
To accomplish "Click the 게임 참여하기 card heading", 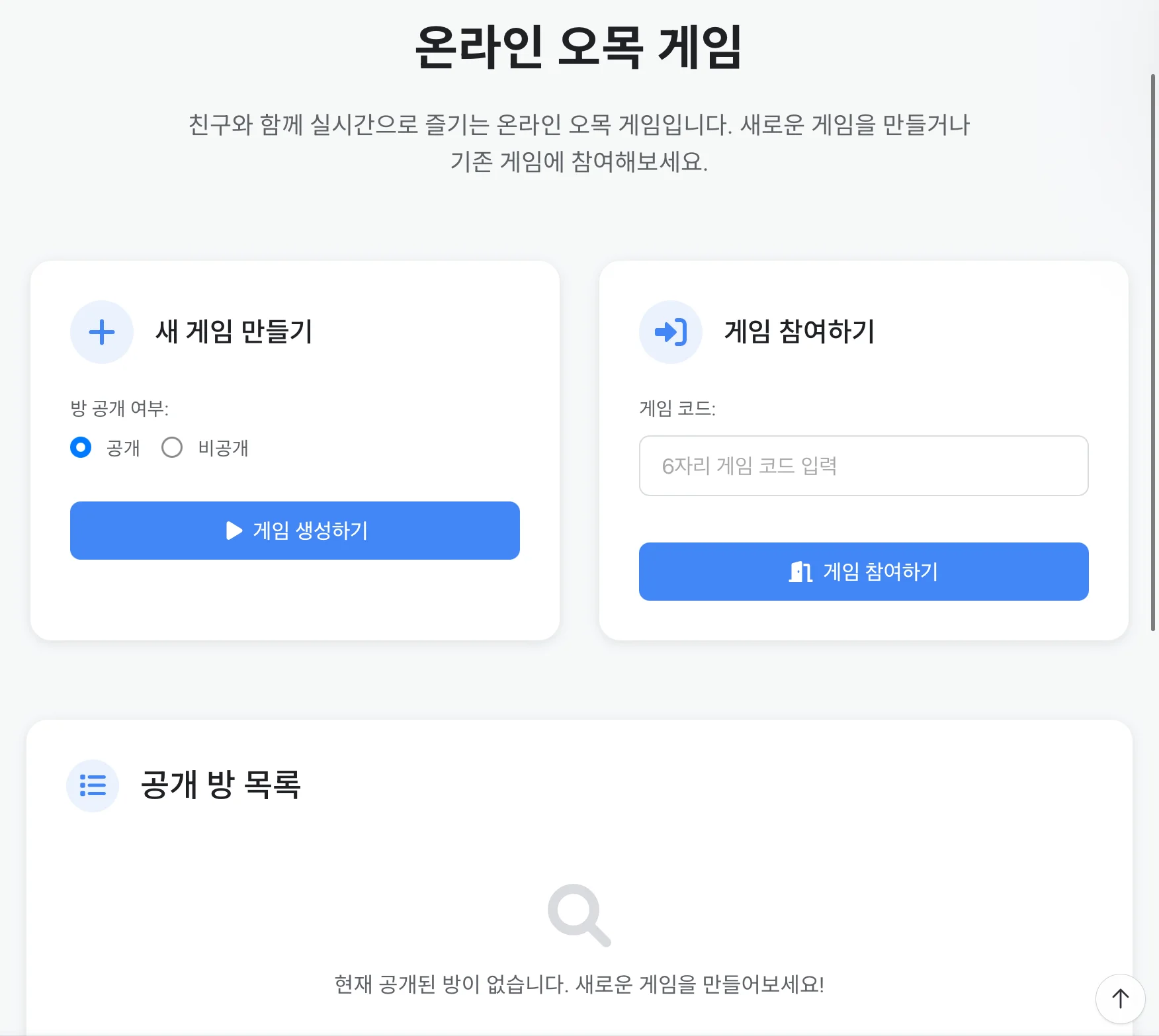I will click(799, 331).
